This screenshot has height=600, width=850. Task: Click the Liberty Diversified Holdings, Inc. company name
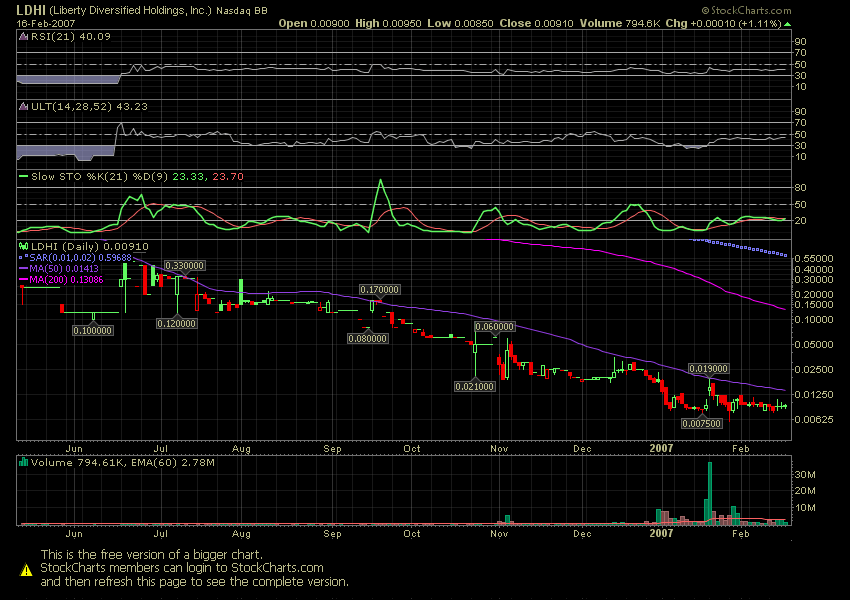coord(130,10)
